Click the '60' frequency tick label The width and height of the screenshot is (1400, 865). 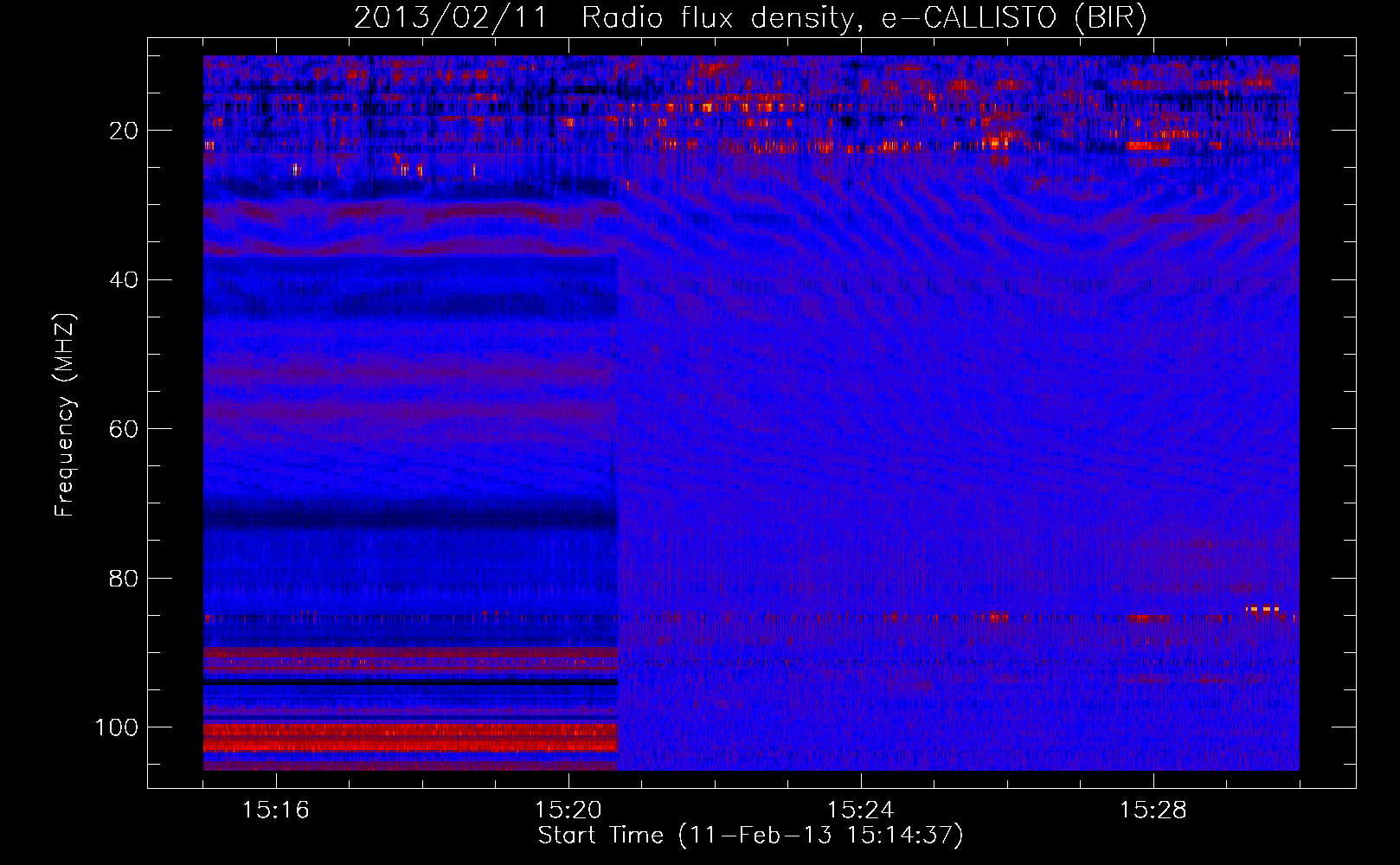[x=125, y=429]
